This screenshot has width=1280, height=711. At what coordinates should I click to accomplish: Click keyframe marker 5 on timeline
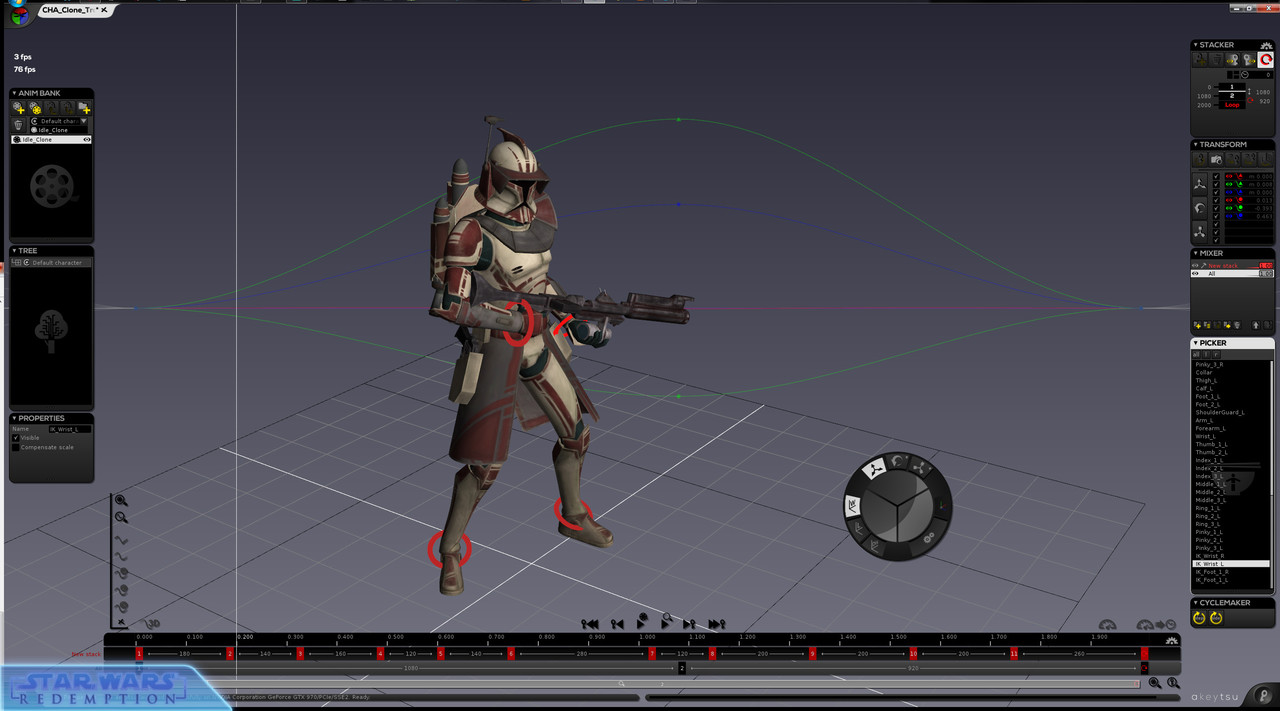click(440, 653)
